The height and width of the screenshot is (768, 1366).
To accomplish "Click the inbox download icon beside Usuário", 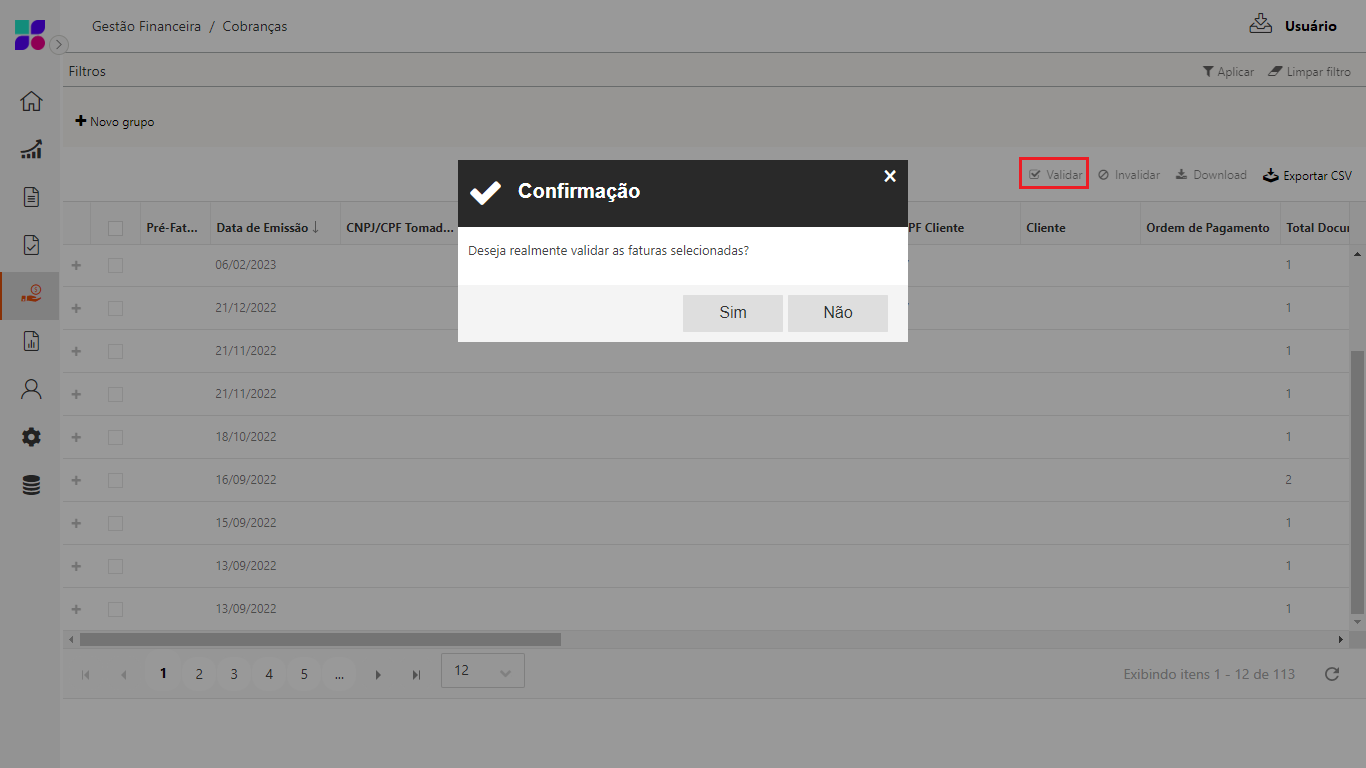I will [x=1260, y=24].
